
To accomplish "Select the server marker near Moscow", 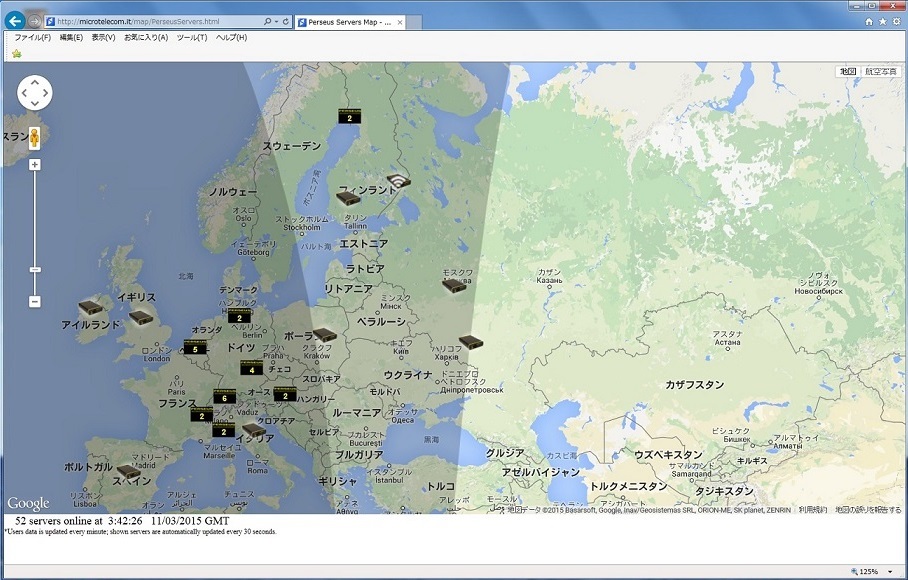I will [454, 285].
